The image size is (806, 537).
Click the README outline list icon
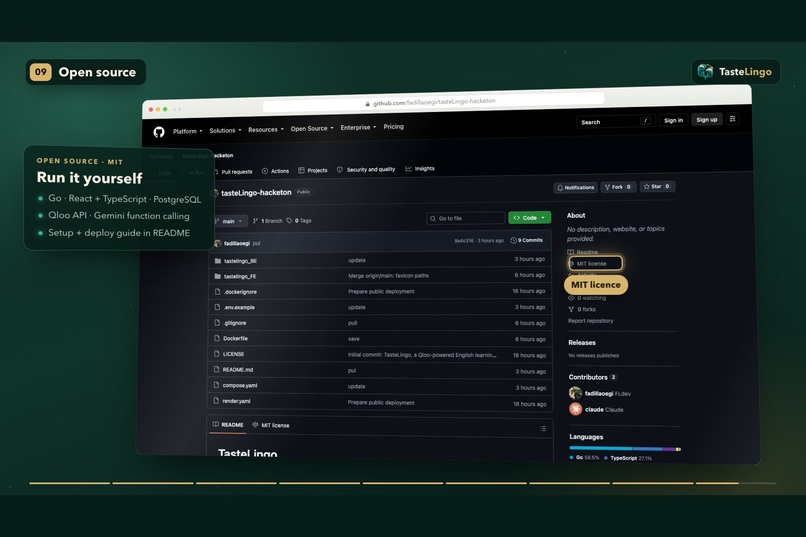coord(543,429)
